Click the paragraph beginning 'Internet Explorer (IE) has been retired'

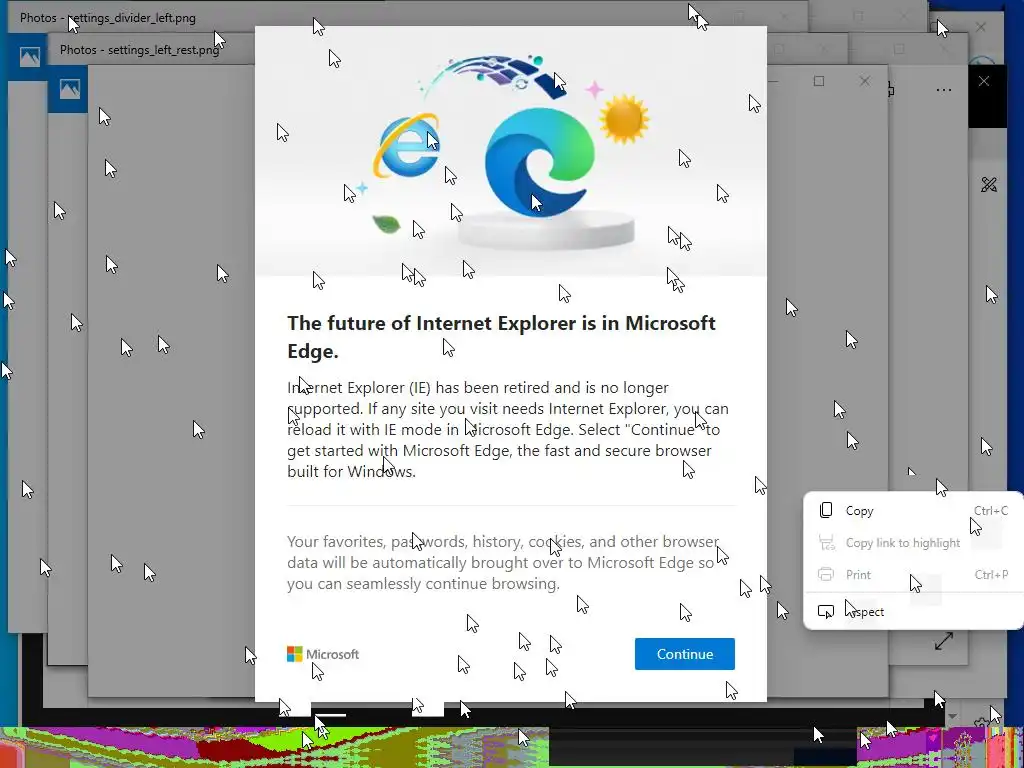coord(508,429)
